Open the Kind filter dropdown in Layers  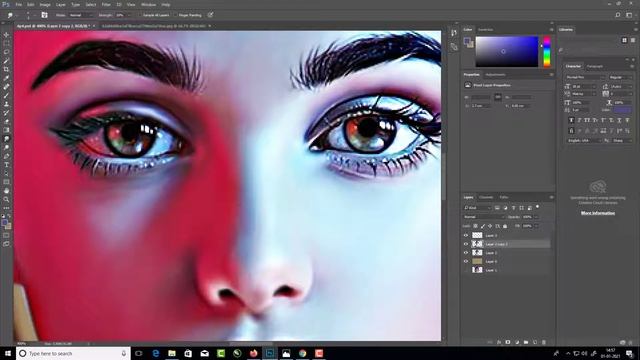click(477, 208)
